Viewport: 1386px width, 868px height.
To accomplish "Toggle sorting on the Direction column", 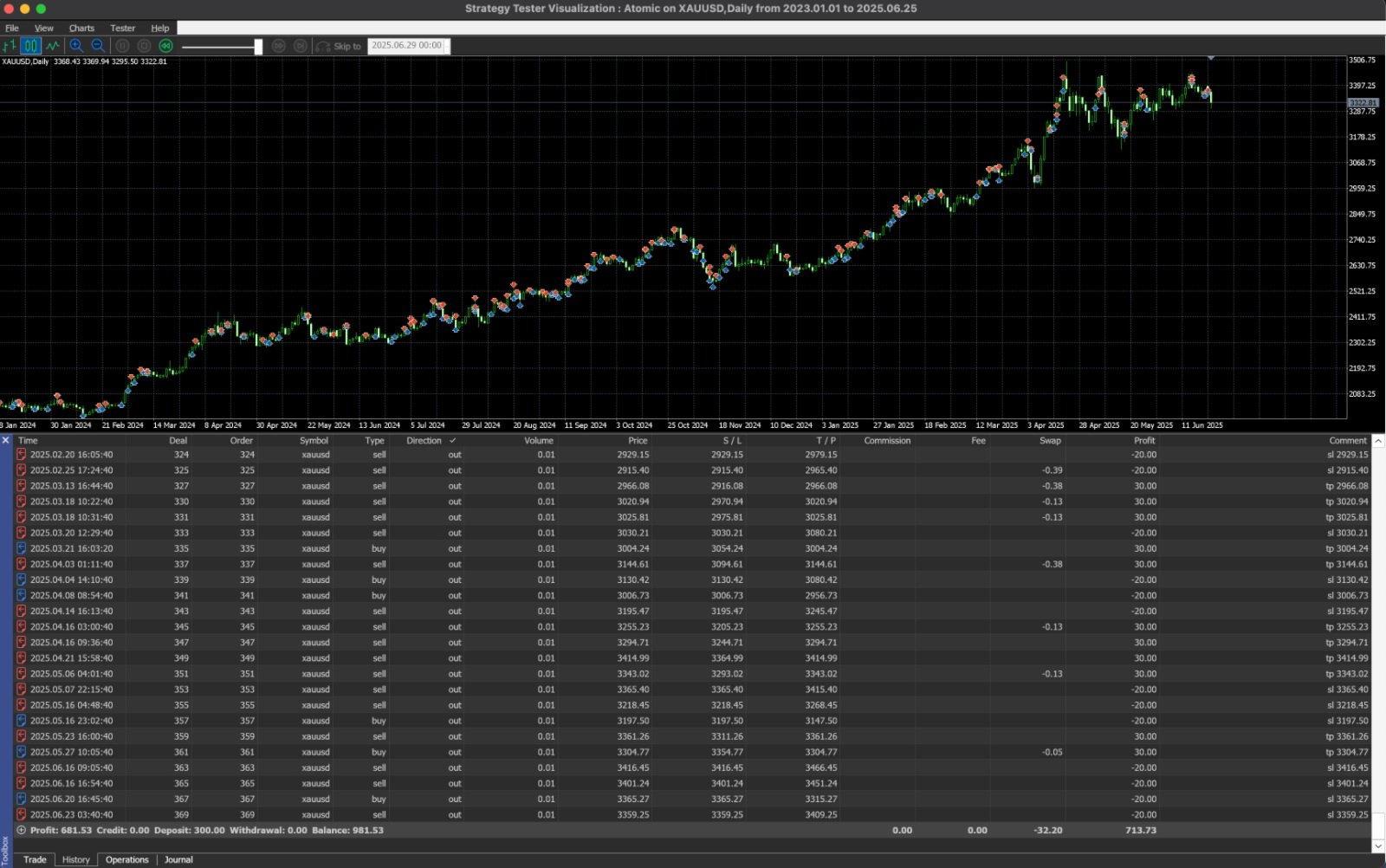I will click(424, 440).
